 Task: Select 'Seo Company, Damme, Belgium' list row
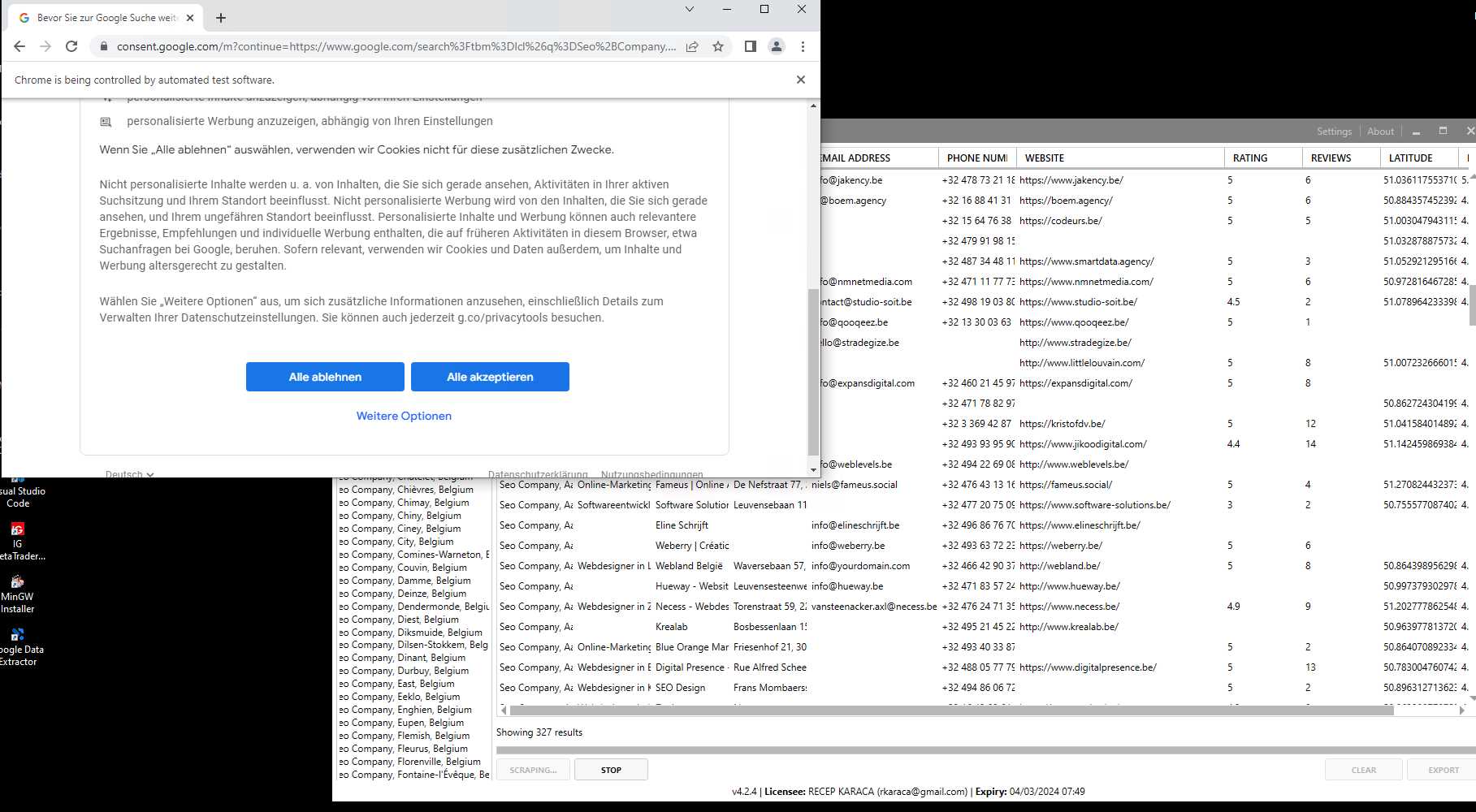[413, 581]
